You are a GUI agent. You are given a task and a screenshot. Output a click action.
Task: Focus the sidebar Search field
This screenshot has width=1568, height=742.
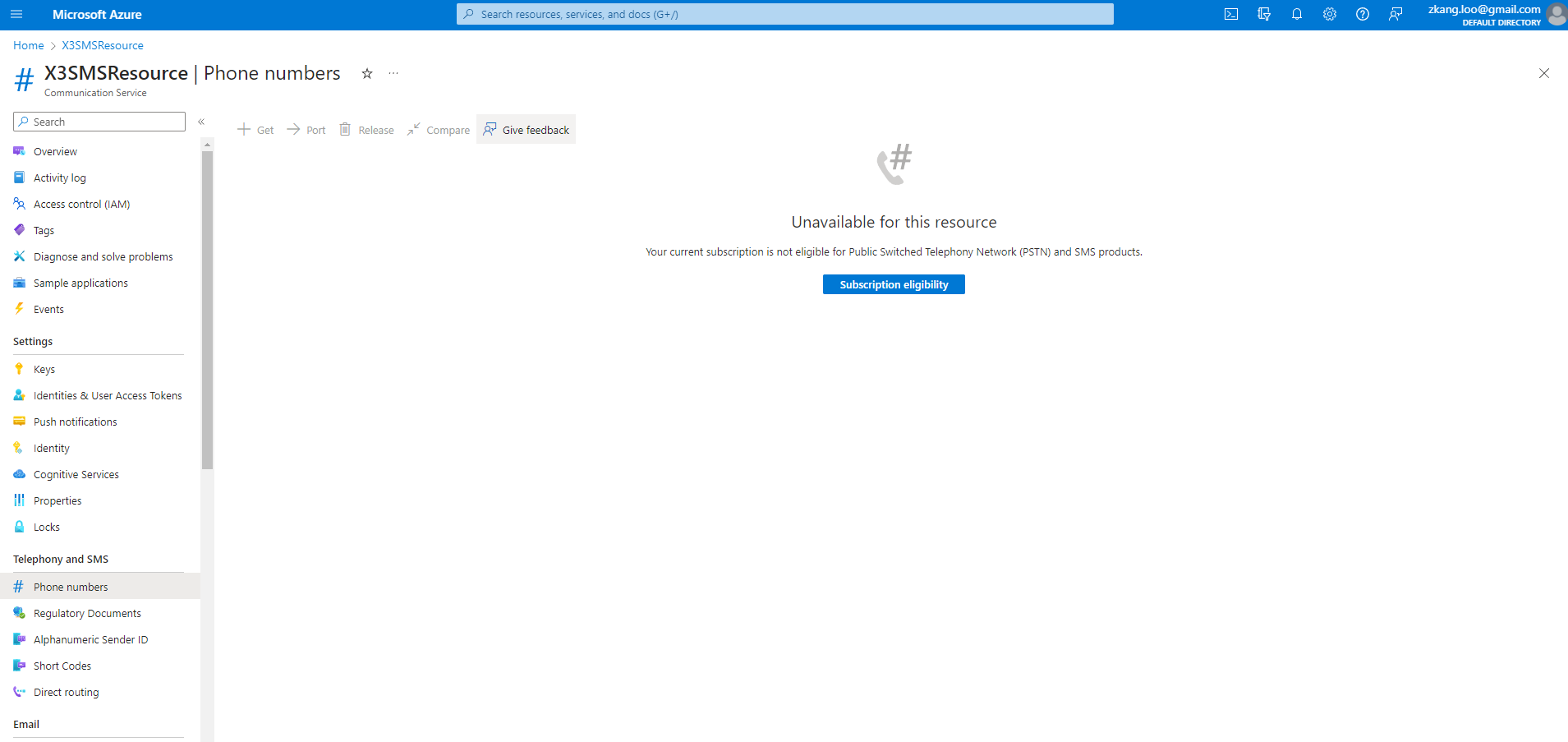[99, 122]
